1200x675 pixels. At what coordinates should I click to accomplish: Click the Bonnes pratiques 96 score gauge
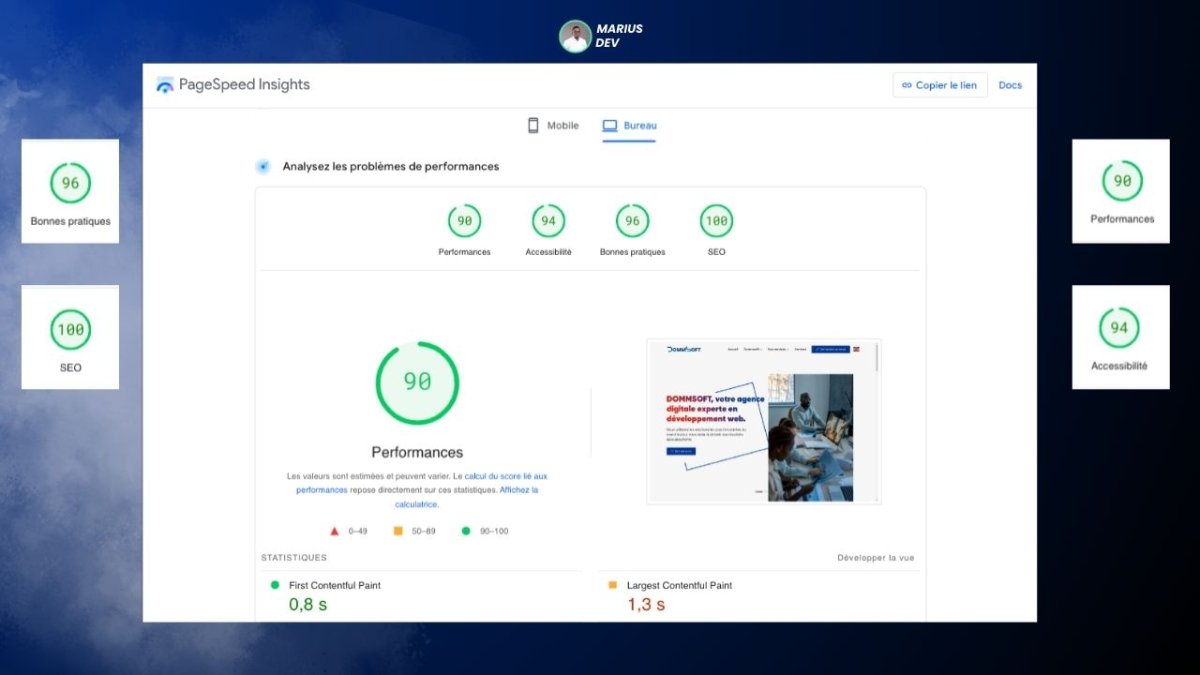tap(632, 221)
